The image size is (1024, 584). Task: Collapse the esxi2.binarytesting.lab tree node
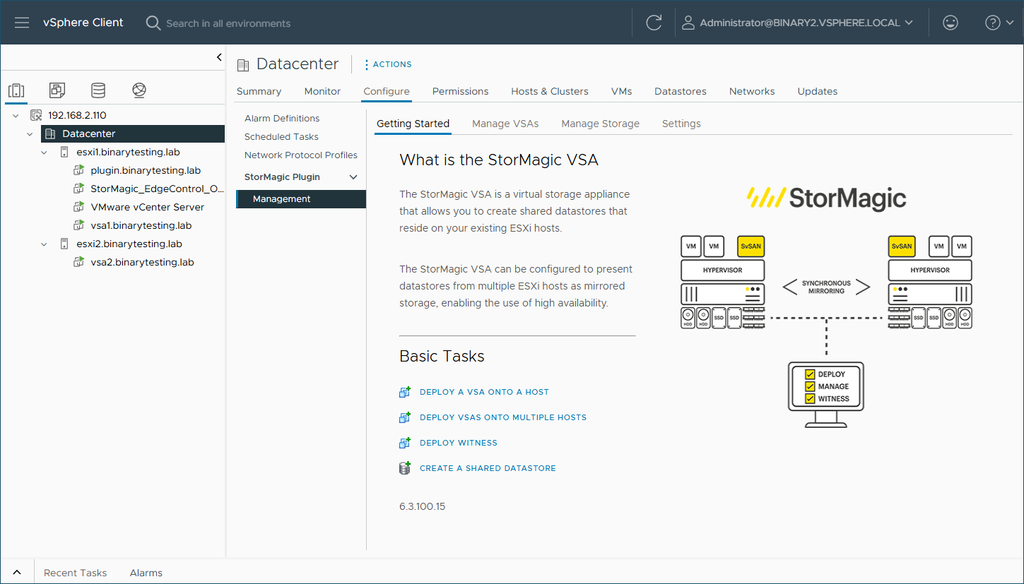click(43, 243)
